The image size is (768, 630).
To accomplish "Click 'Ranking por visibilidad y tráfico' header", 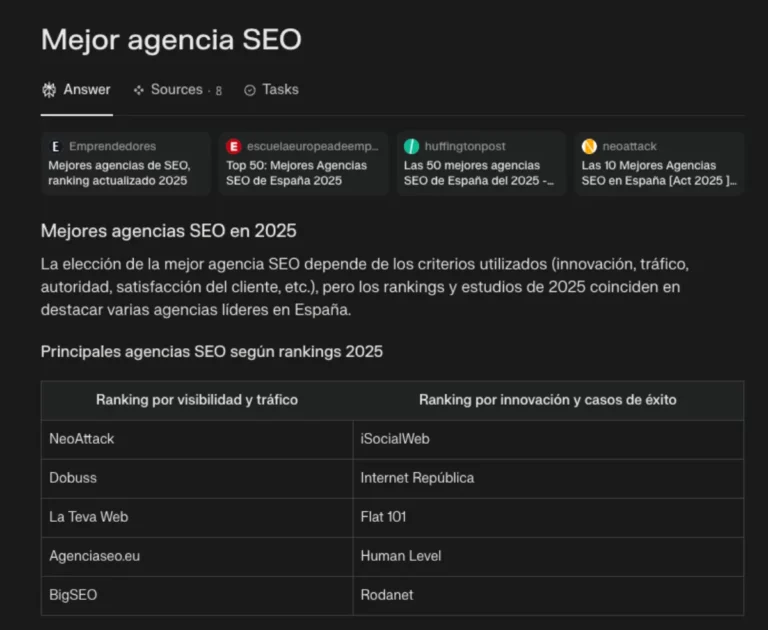I will pyautogui.click(x=197, y=400).
